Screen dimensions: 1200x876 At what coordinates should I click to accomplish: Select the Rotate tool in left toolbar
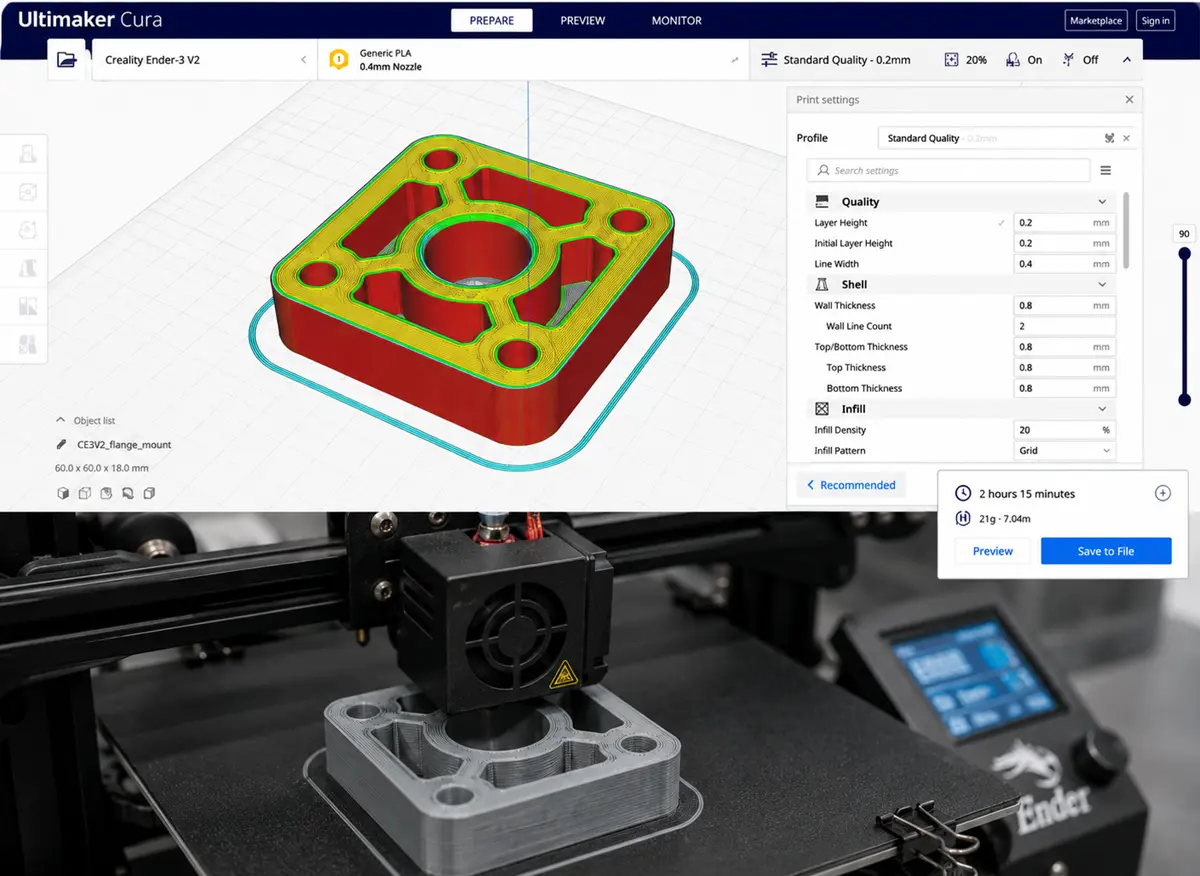(28, 230)
